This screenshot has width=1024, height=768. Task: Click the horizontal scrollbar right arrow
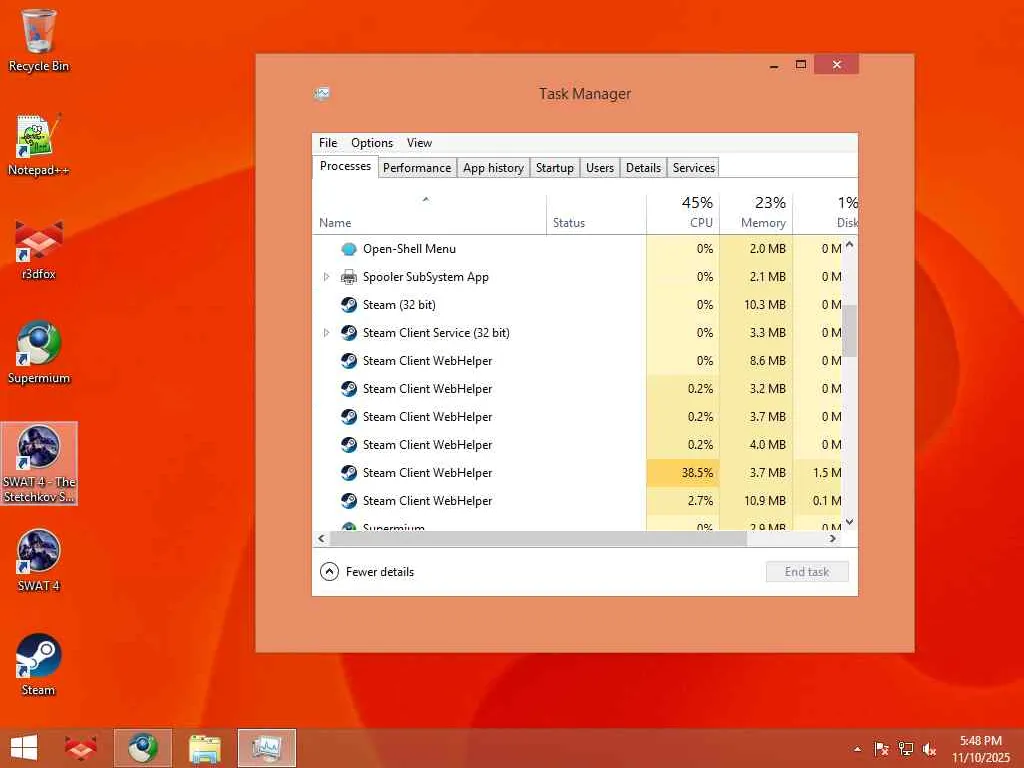(833, 539)
